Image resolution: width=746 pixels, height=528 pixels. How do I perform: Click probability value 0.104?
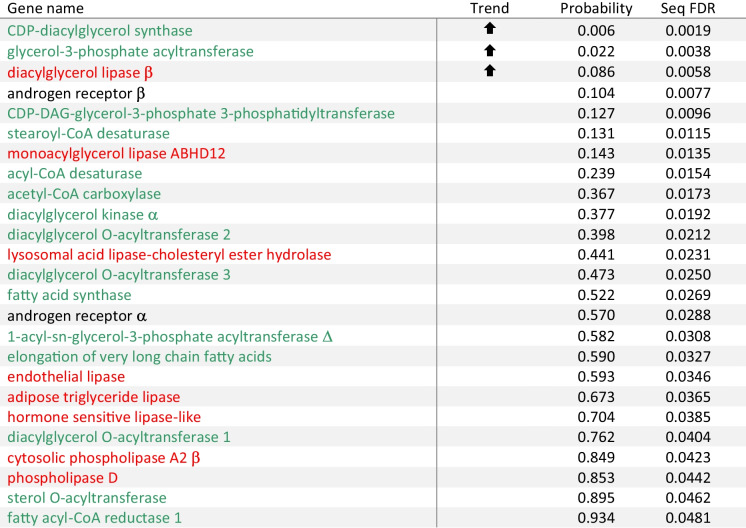coord(596,93)
